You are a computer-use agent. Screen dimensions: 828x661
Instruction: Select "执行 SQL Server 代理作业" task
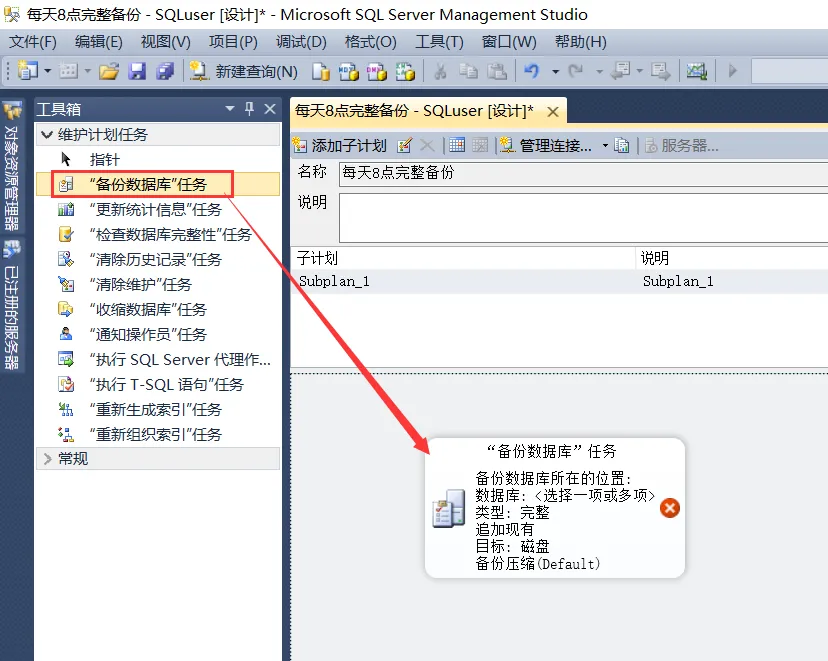158,360
